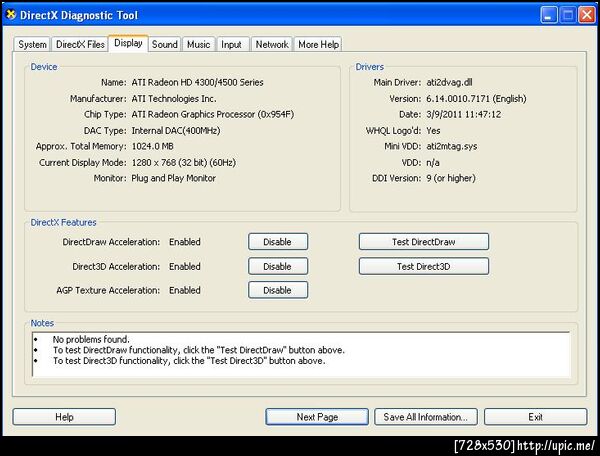Click main driver ati2dvag.dll
This screenshot has width=600, height=456.
pos(449,82)
